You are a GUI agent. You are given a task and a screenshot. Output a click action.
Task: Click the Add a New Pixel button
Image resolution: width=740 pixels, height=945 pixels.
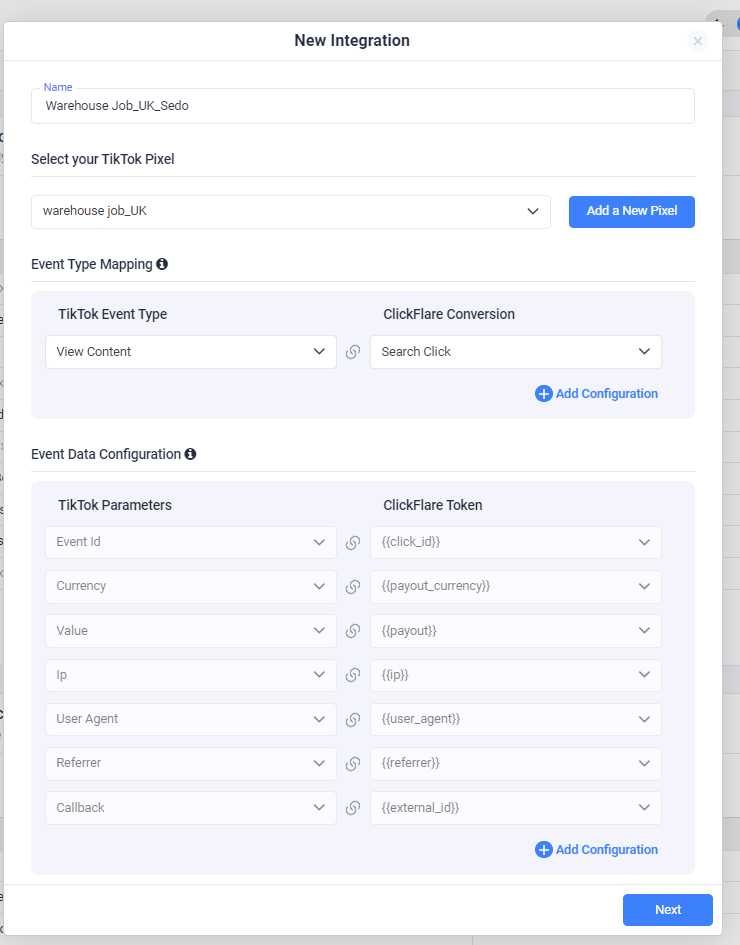[x=632, y=212]
